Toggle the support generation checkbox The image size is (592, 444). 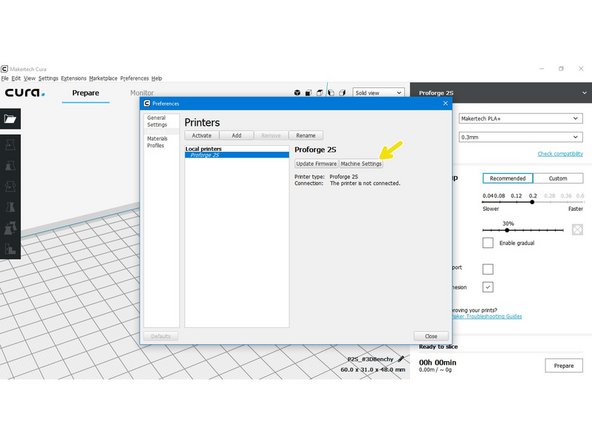tap(488, 269)
